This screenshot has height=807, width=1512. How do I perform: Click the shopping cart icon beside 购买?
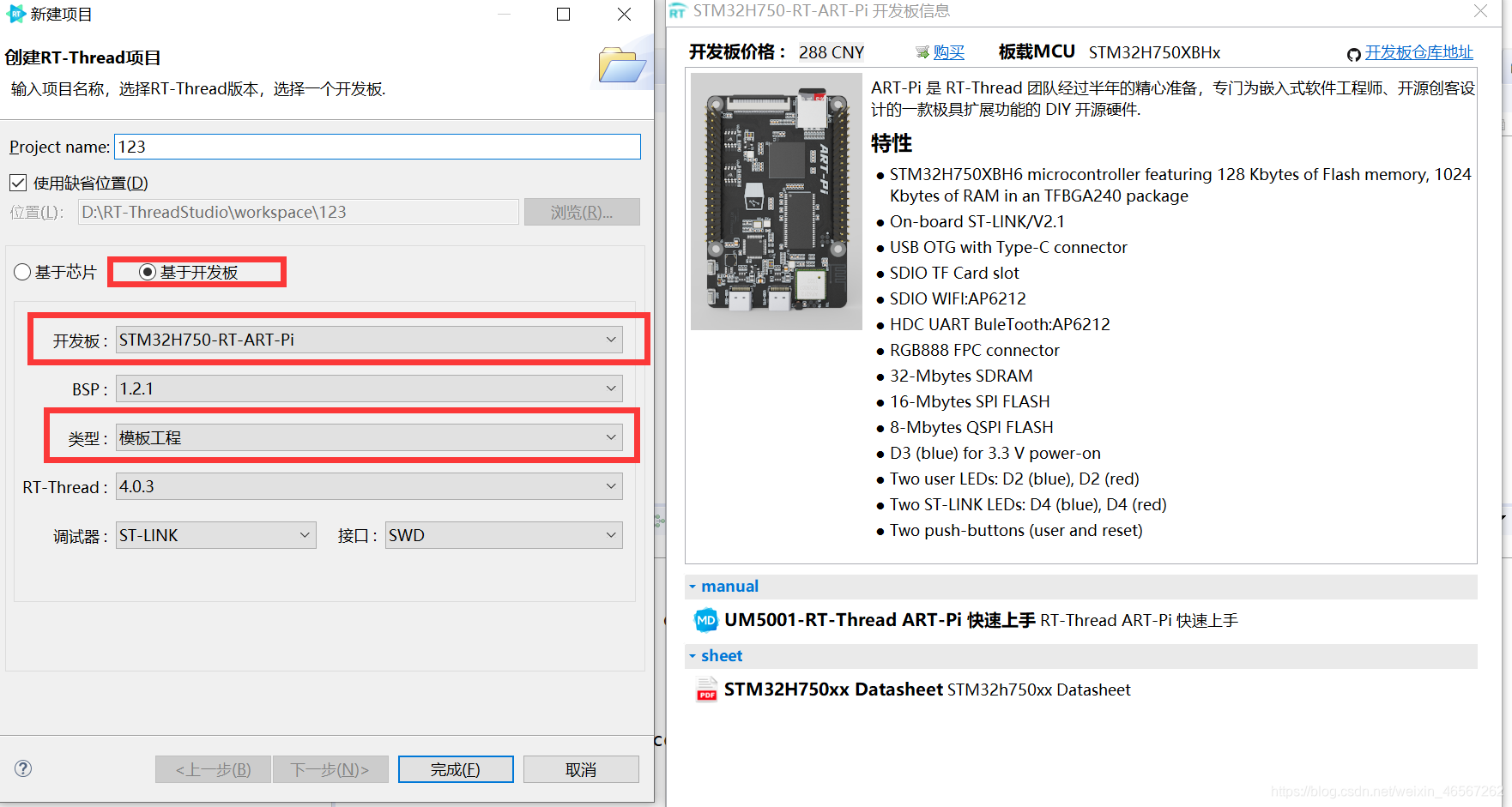(x=922, y=52)
